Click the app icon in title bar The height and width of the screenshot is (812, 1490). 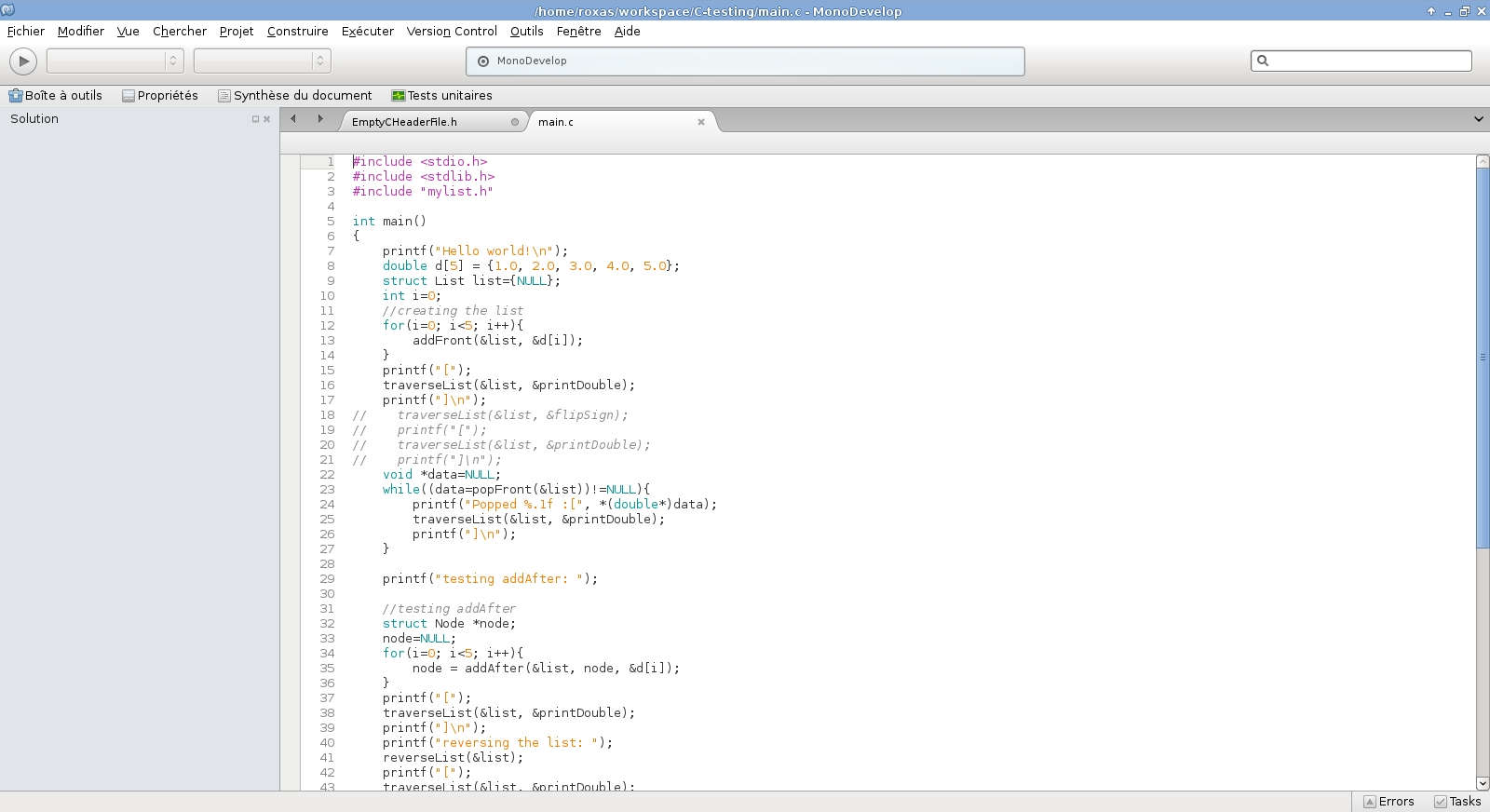coord(7,10)
